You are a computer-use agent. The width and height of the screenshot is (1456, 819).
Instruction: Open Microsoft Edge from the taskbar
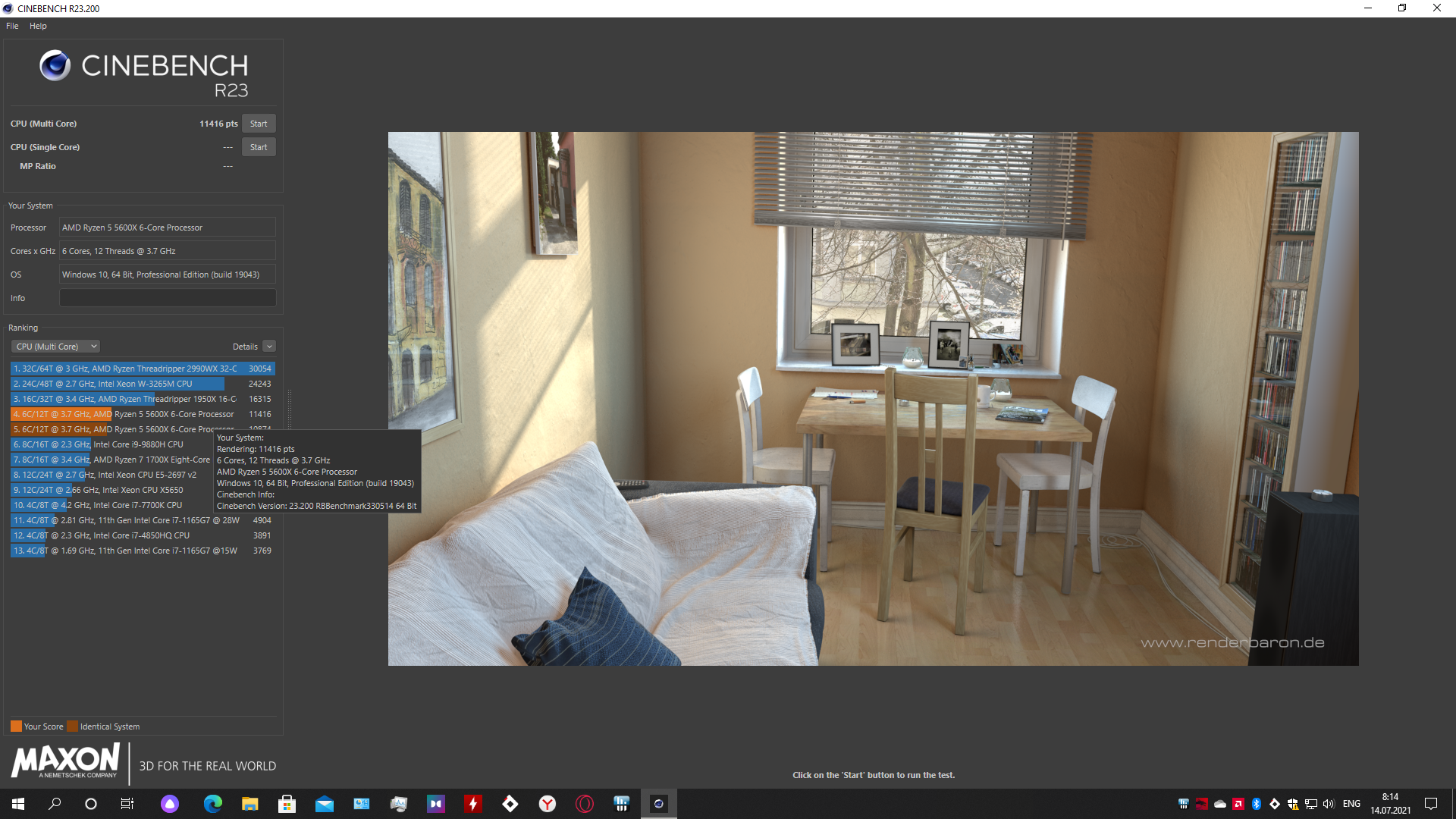tap(213, 804)
